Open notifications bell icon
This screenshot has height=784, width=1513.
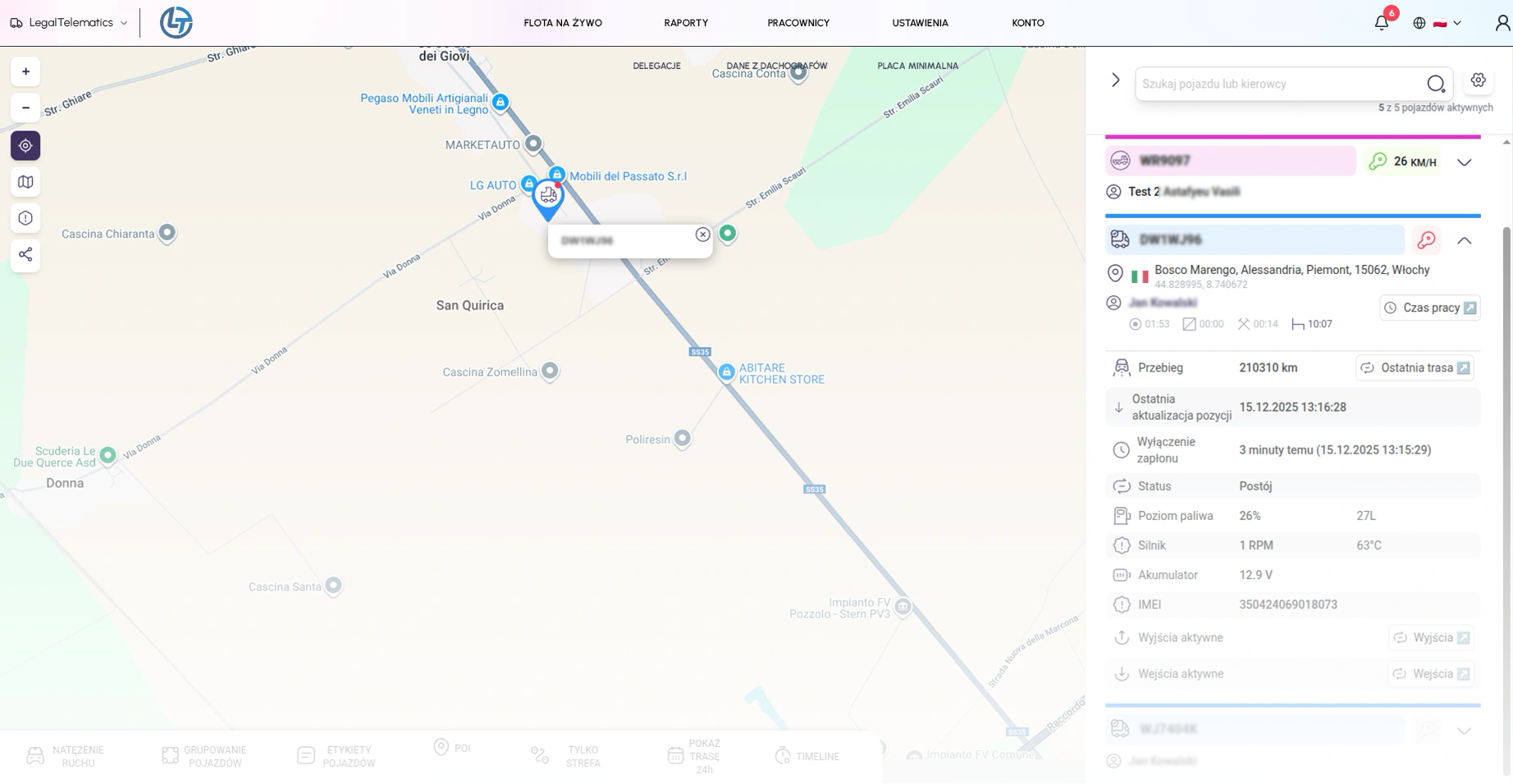1382,23
